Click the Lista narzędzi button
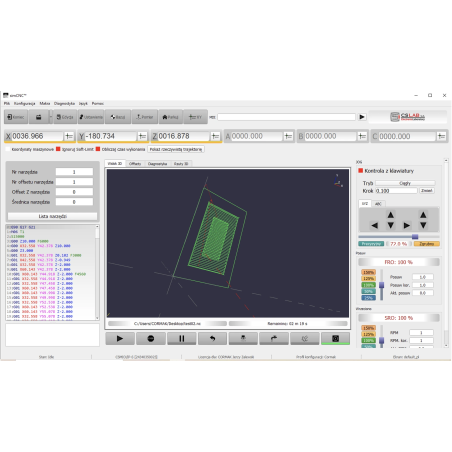Viewport: 452px width, 452px height. (52, 216)
